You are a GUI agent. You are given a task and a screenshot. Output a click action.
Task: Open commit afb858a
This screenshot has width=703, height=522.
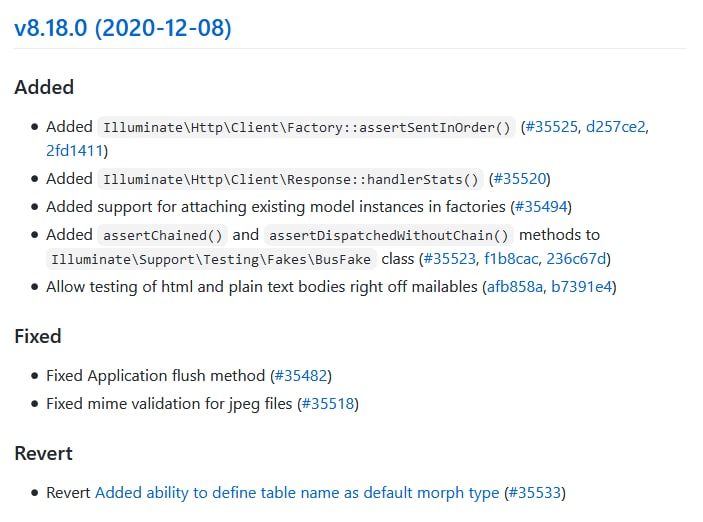pos(515,286)
